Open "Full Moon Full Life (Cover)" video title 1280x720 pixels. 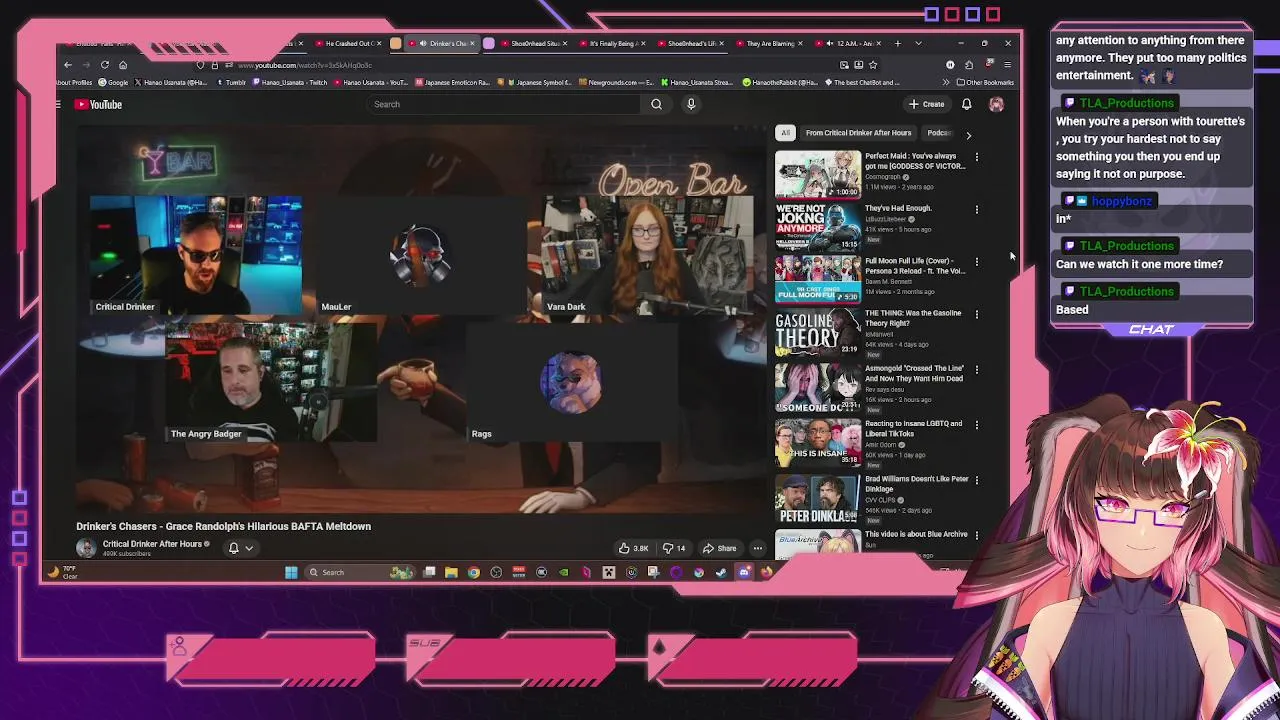(x=915, y=266)
